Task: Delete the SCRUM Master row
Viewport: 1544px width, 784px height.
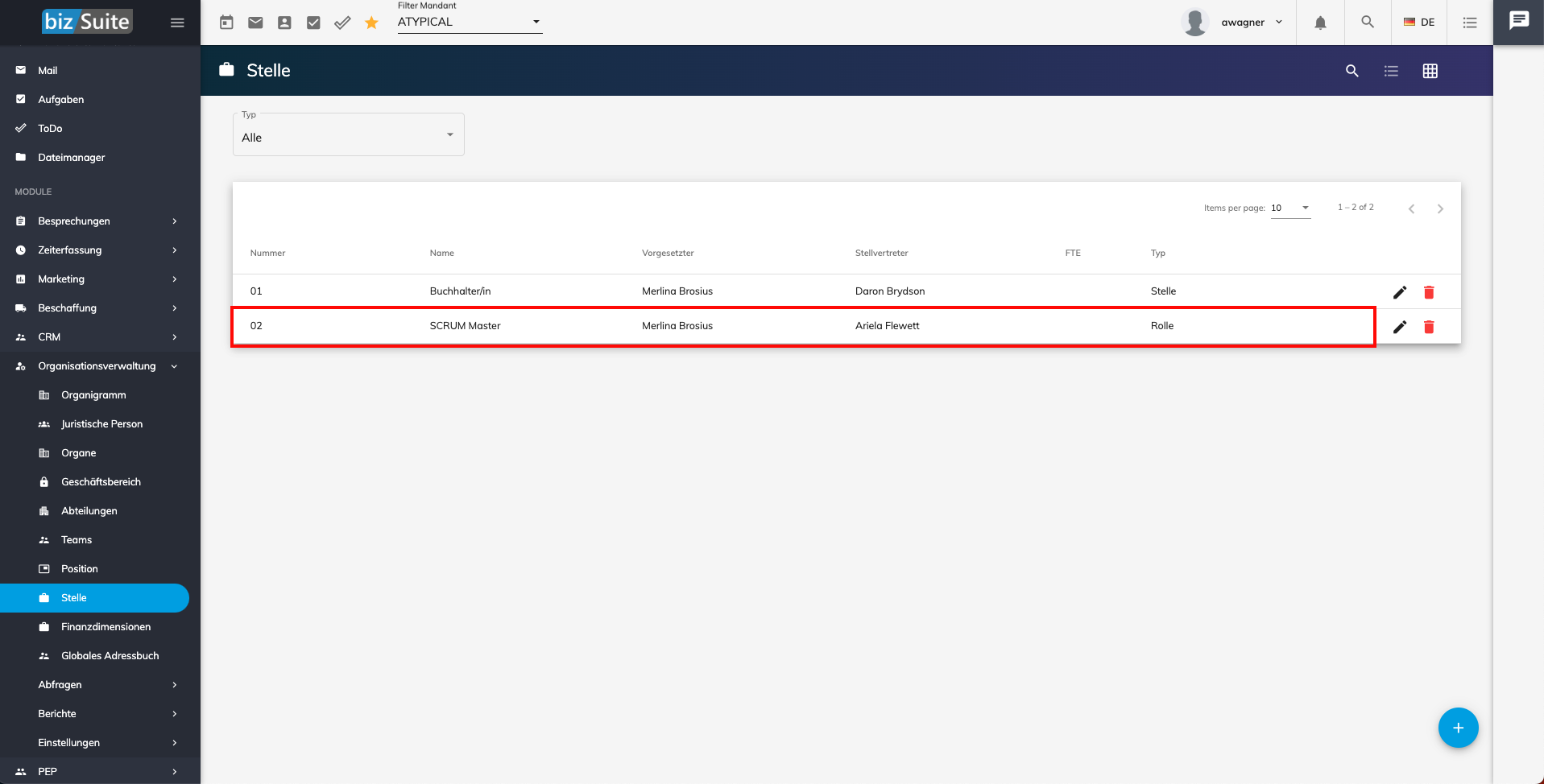Action: pos(1429,327)
